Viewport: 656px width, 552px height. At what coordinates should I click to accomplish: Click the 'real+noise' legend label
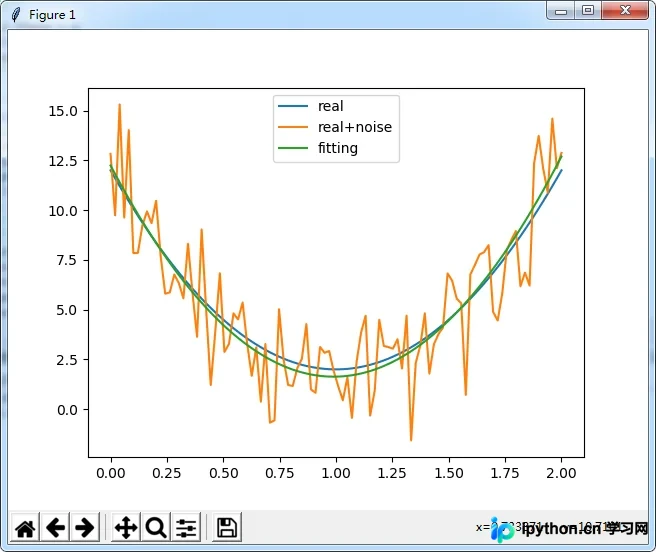pos(355,127)
